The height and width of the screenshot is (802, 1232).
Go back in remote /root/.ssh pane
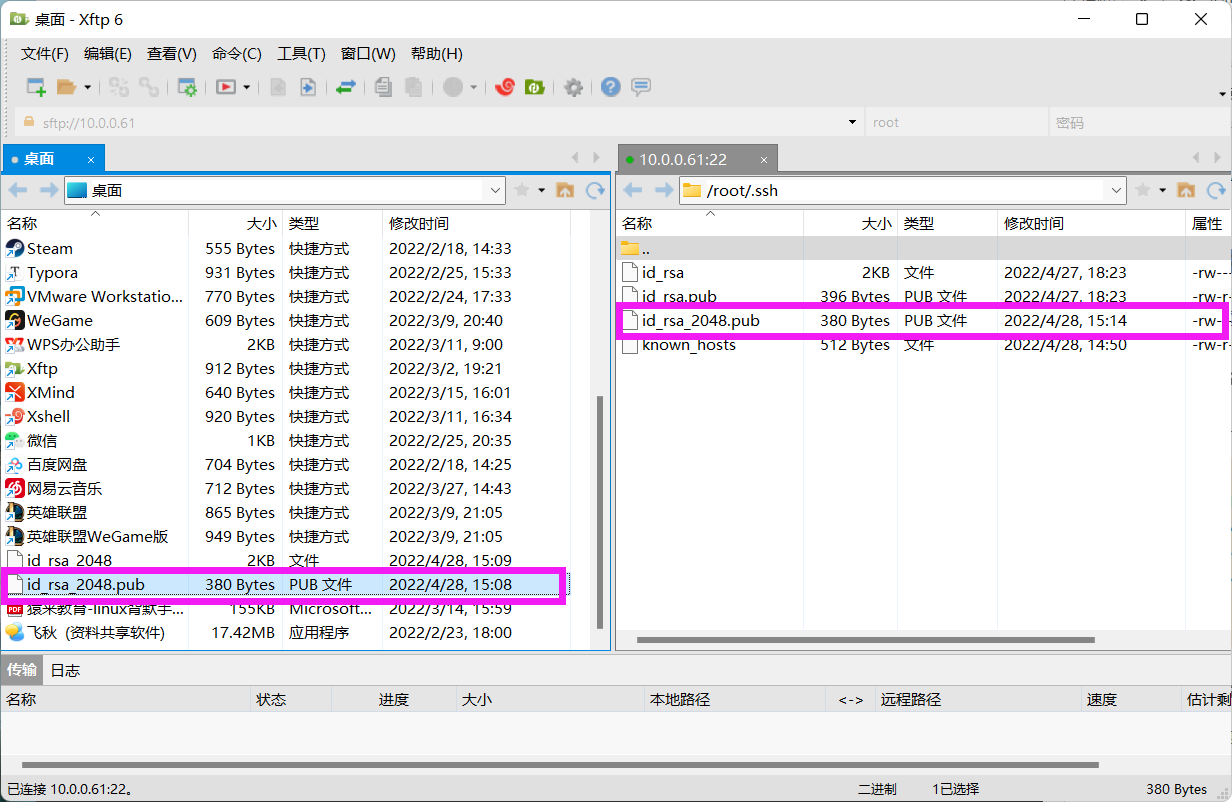[x=633, y=190]
